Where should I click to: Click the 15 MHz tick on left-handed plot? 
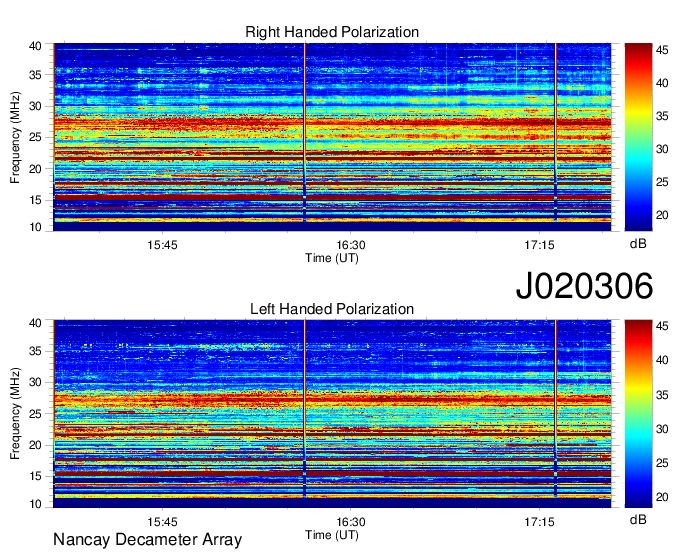36,476
